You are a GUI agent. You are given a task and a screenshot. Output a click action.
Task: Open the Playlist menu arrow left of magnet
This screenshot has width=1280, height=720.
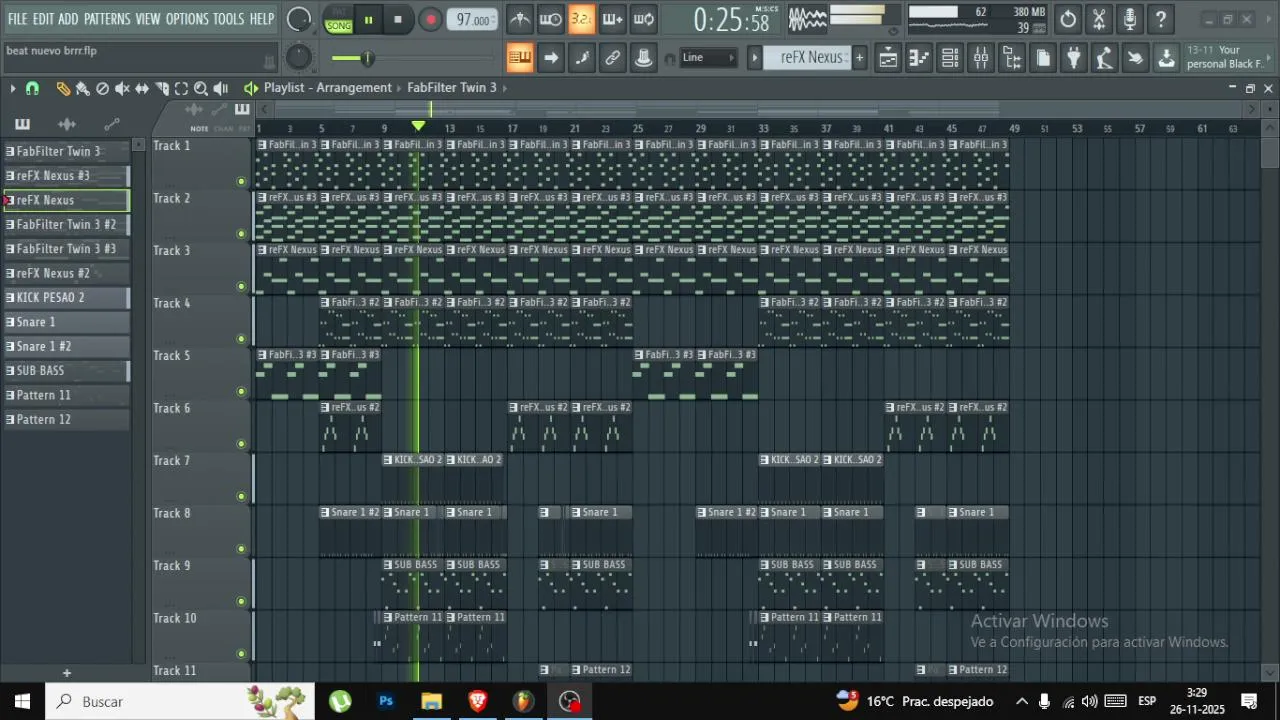tap(13, 89)
